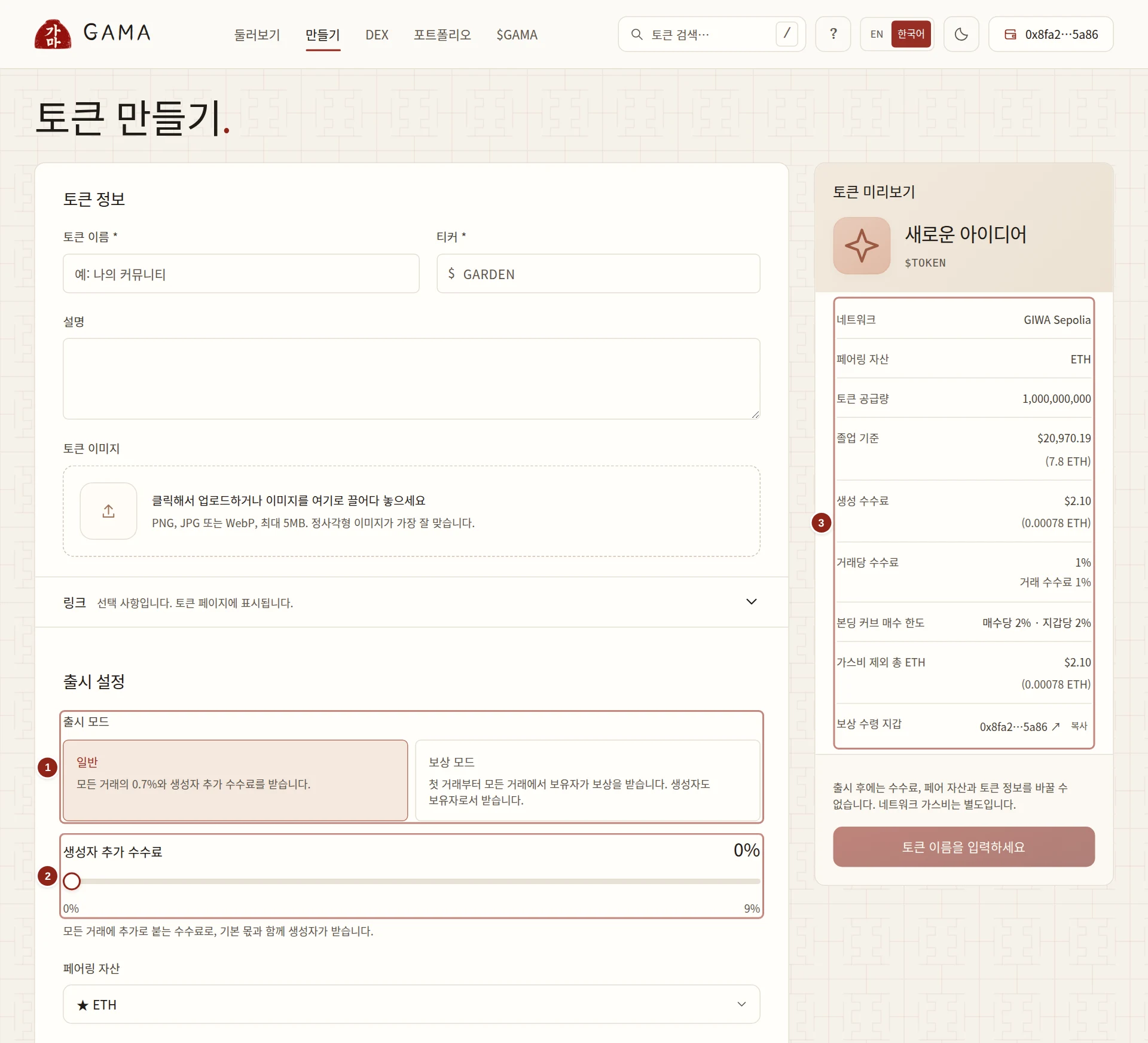Click the image upload dropzone text
The image size is (1148, 1043).
tap(313, 511)
